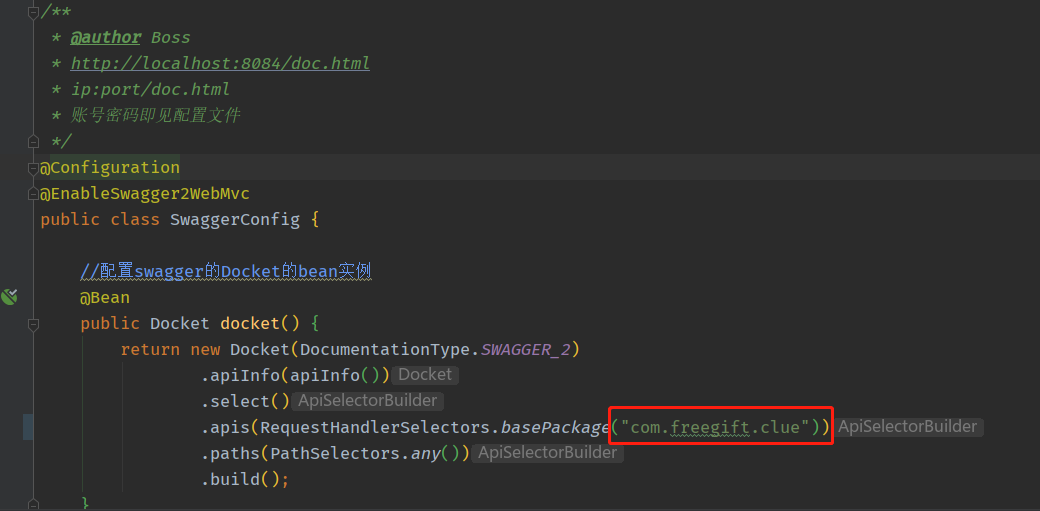Collapse the annotations via the @Configuration fold marker
The width and height of the screenshot is (1040, 511).
[x=33, y=168]
